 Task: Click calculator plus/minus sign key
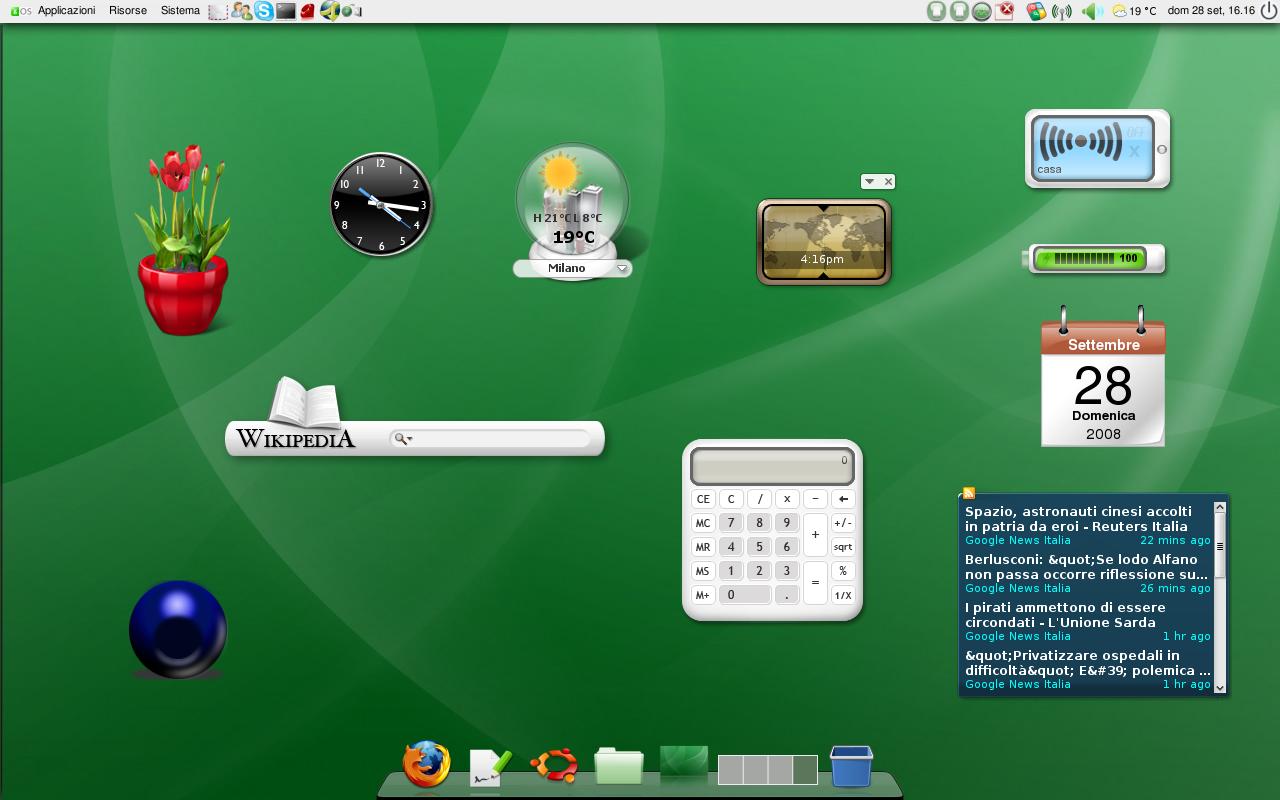843,522
